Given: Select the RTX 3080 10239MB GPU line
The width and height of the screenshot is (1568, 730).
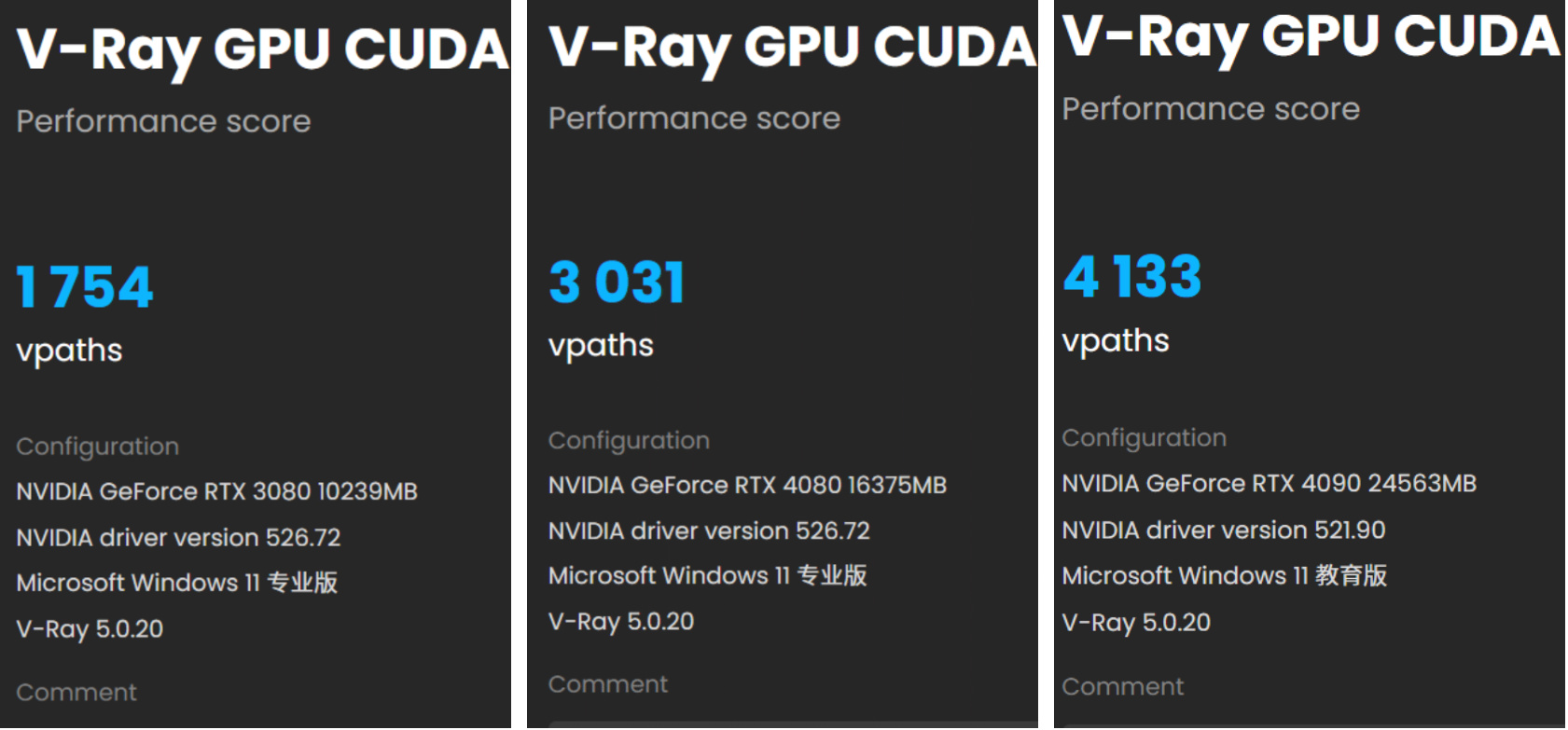Looking at the screenshot, I should (x=216, y=491).
